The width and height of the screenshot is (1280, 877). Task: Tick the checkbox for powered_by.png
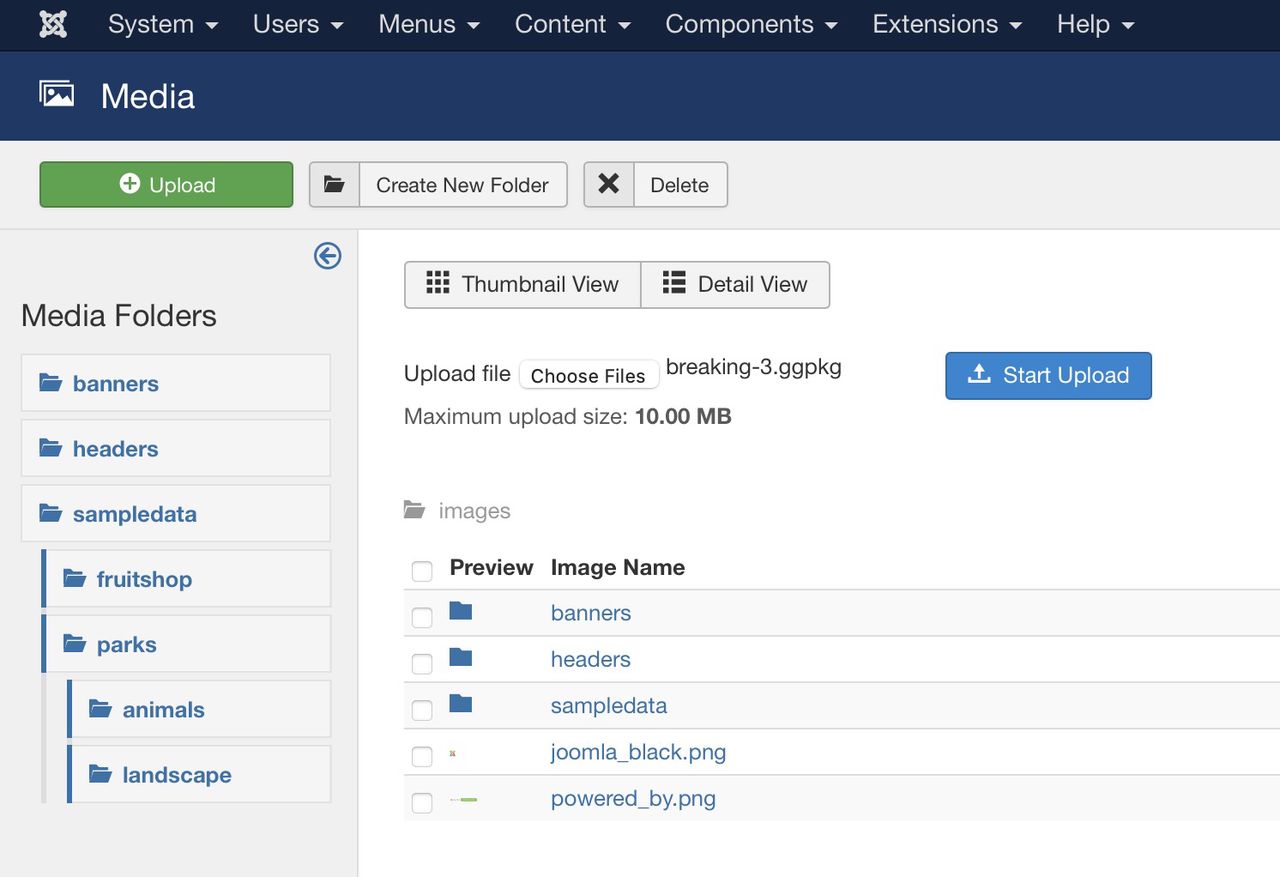point(422,802)
